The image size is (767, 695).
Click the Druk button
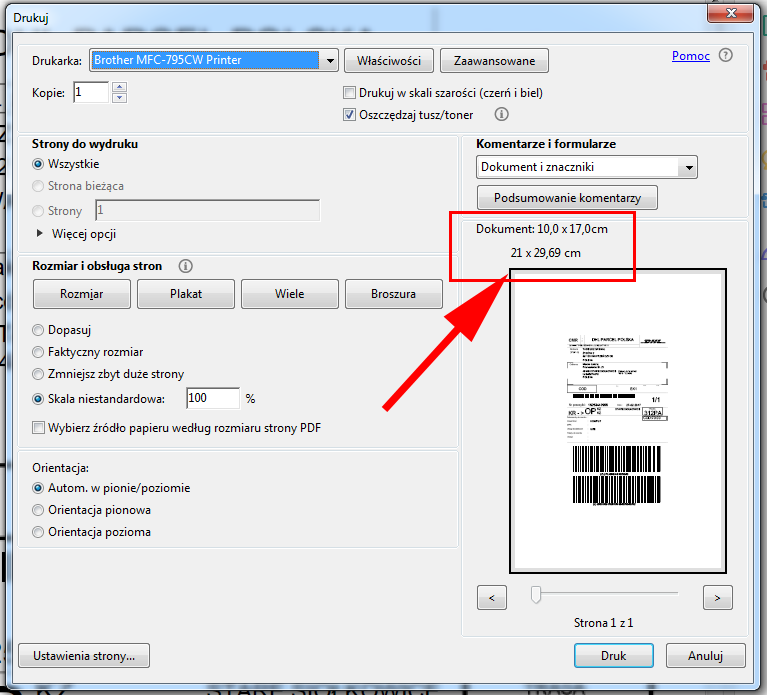coord(613,656)
